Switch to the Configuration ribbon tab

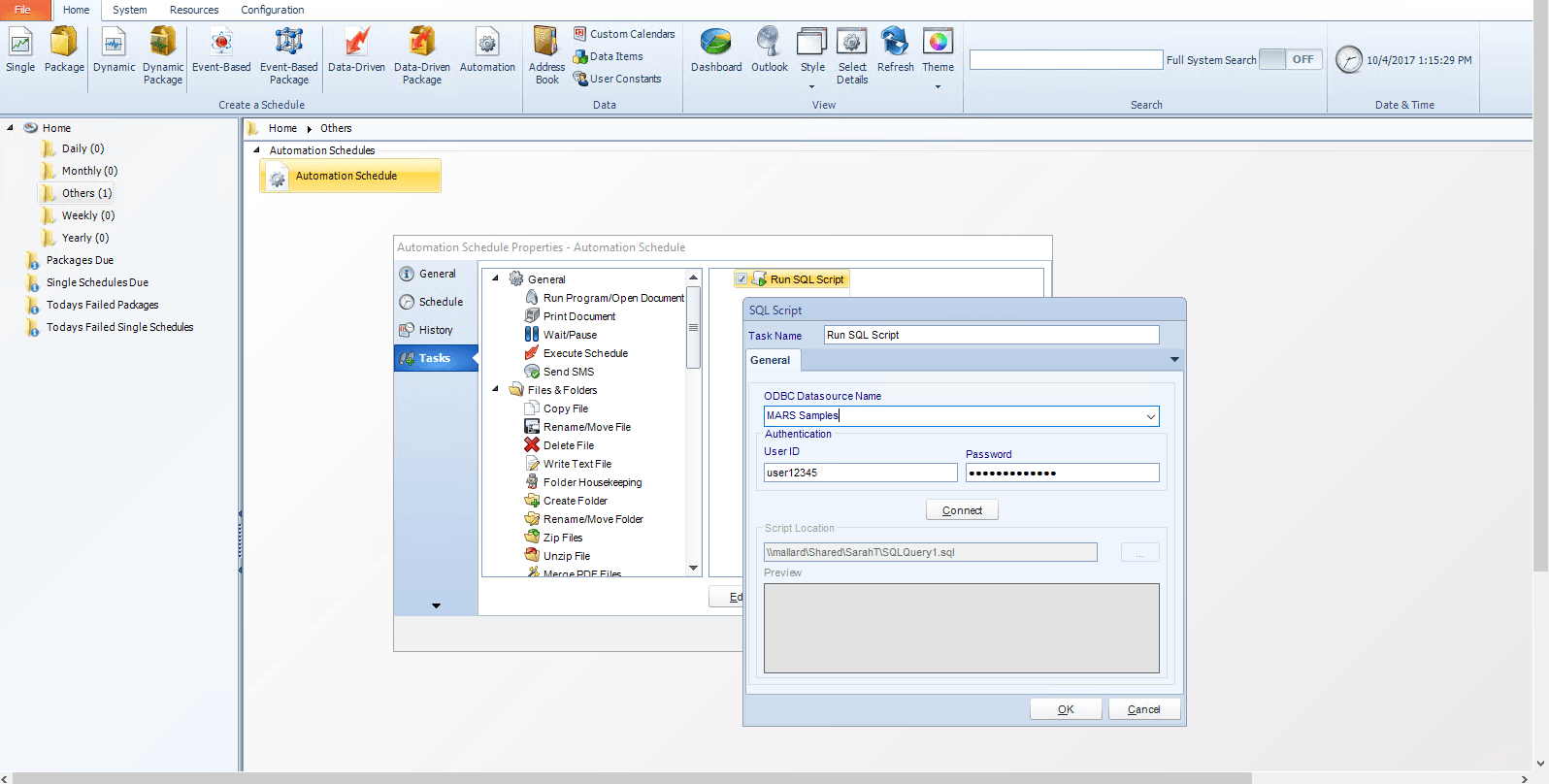pos(272,10)
